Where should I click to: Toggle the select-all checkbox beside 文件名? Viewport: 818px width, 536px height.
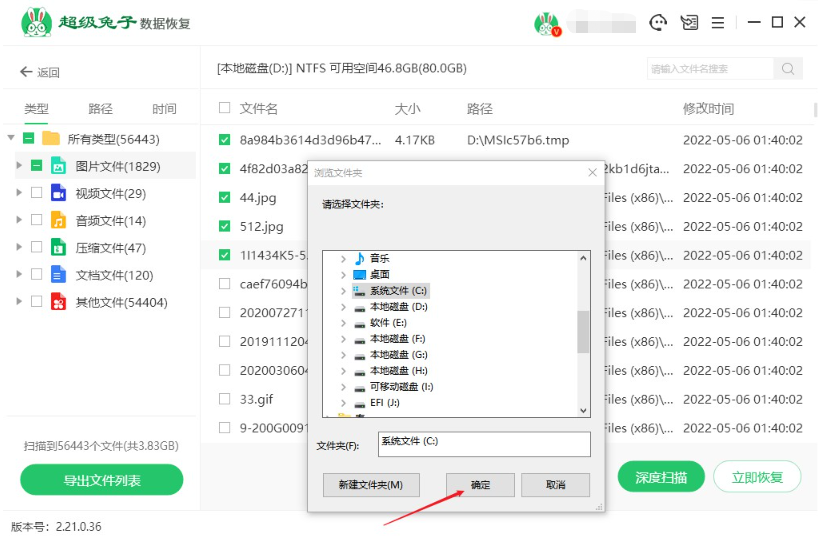[x=224, y=108]
